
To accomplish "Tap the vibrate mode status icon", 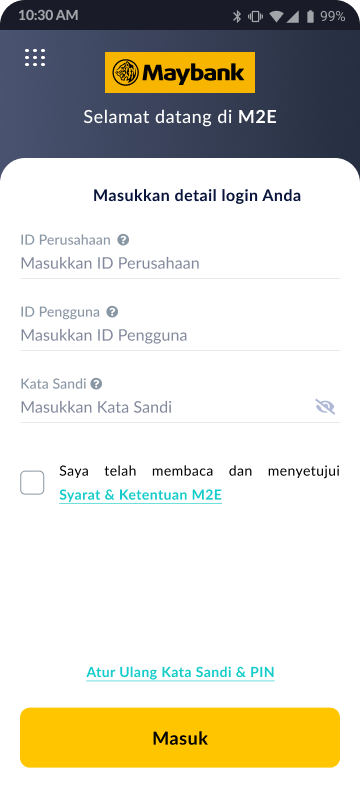I will [255, 16].
